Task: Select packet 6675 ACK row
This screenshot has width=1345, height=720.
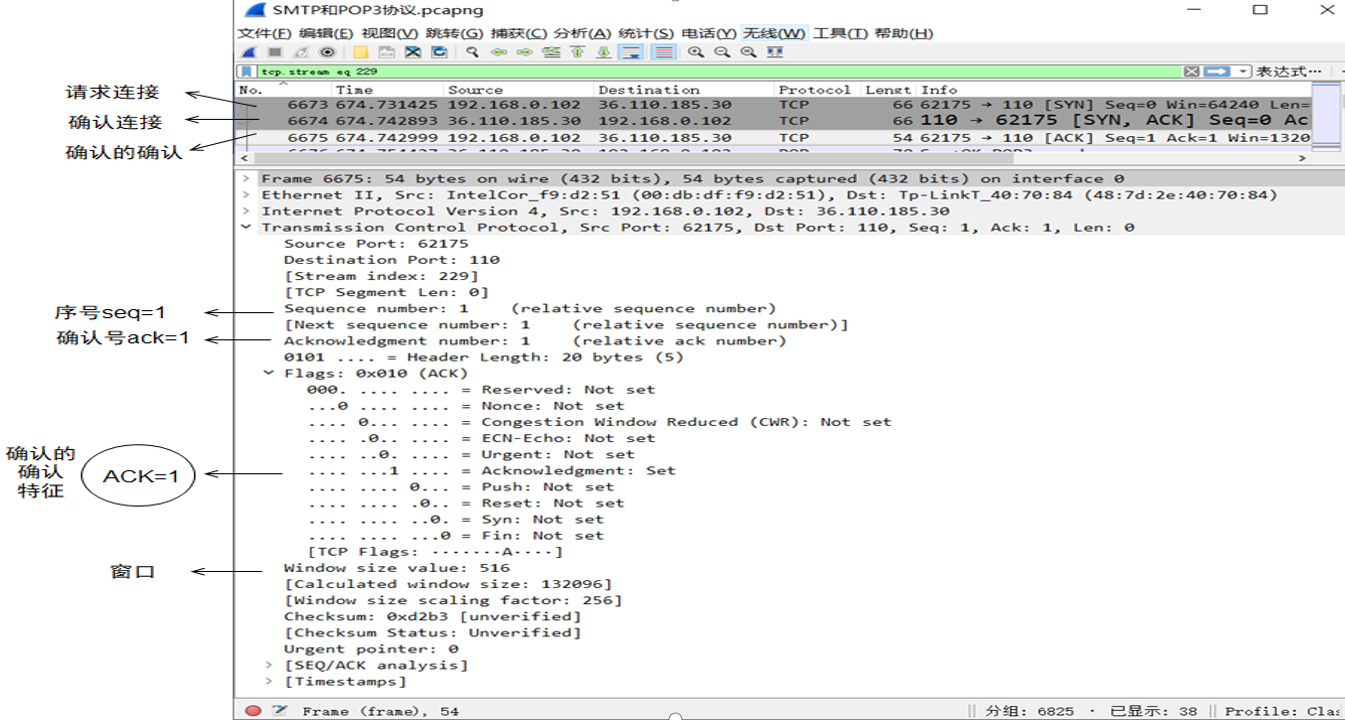Action: coord(774,138)
